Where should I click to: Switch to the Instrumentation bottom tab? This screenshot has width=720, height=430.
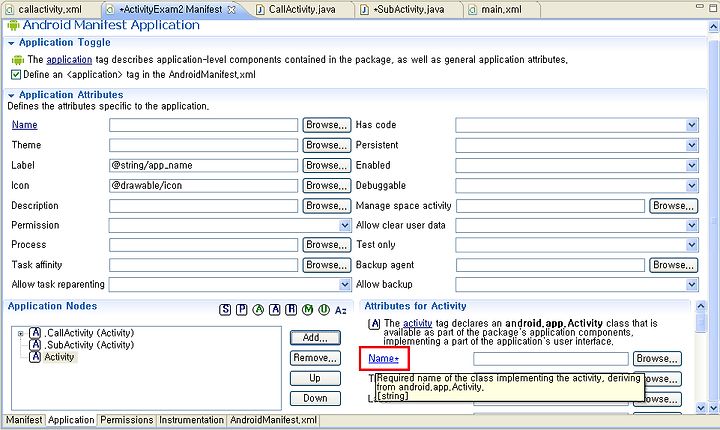[x=191, y=420]
